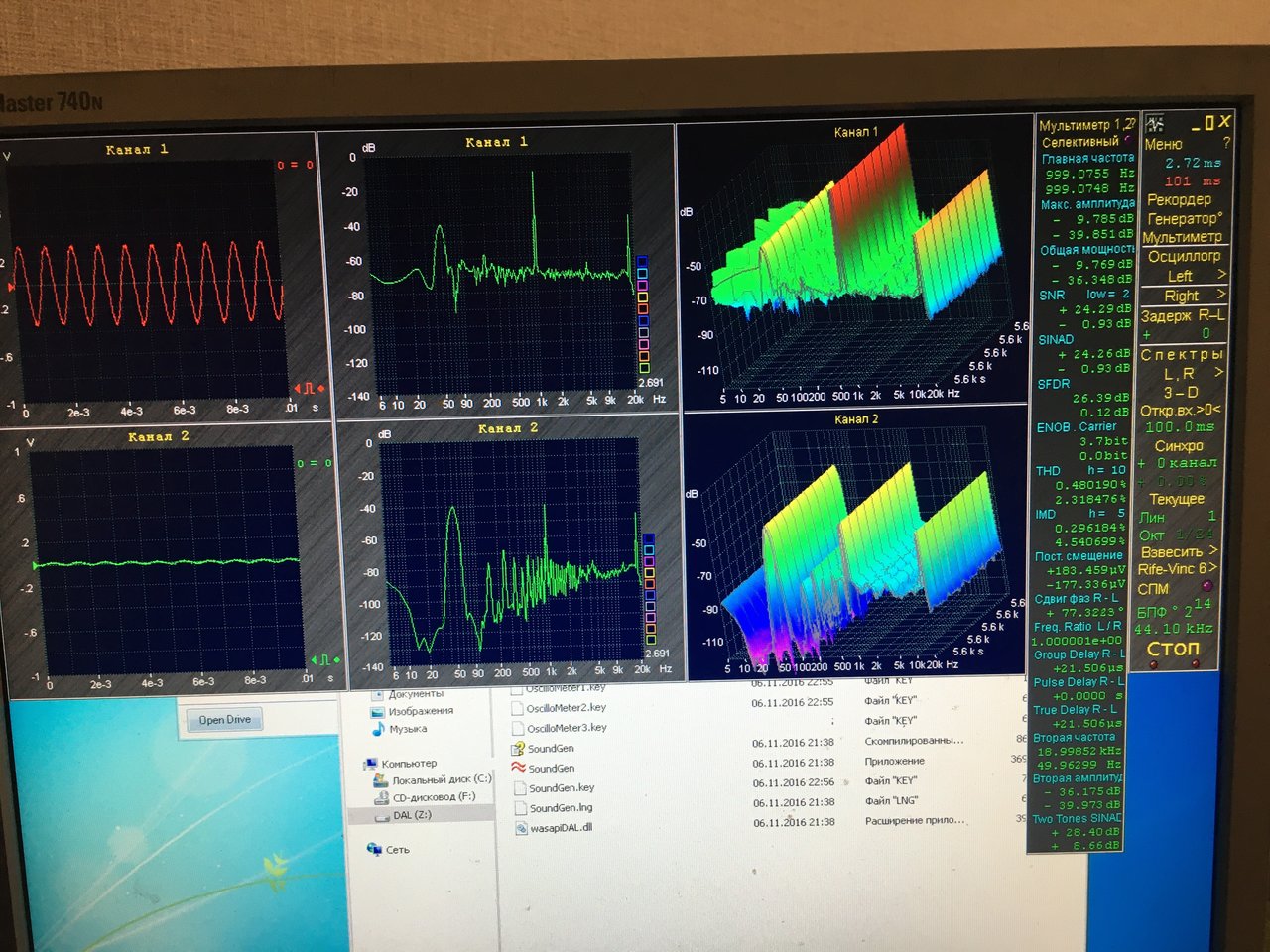Expand the Left oscillograph submenu arrow
This screenshot has width=1270, height=952.
(1221, 275)
